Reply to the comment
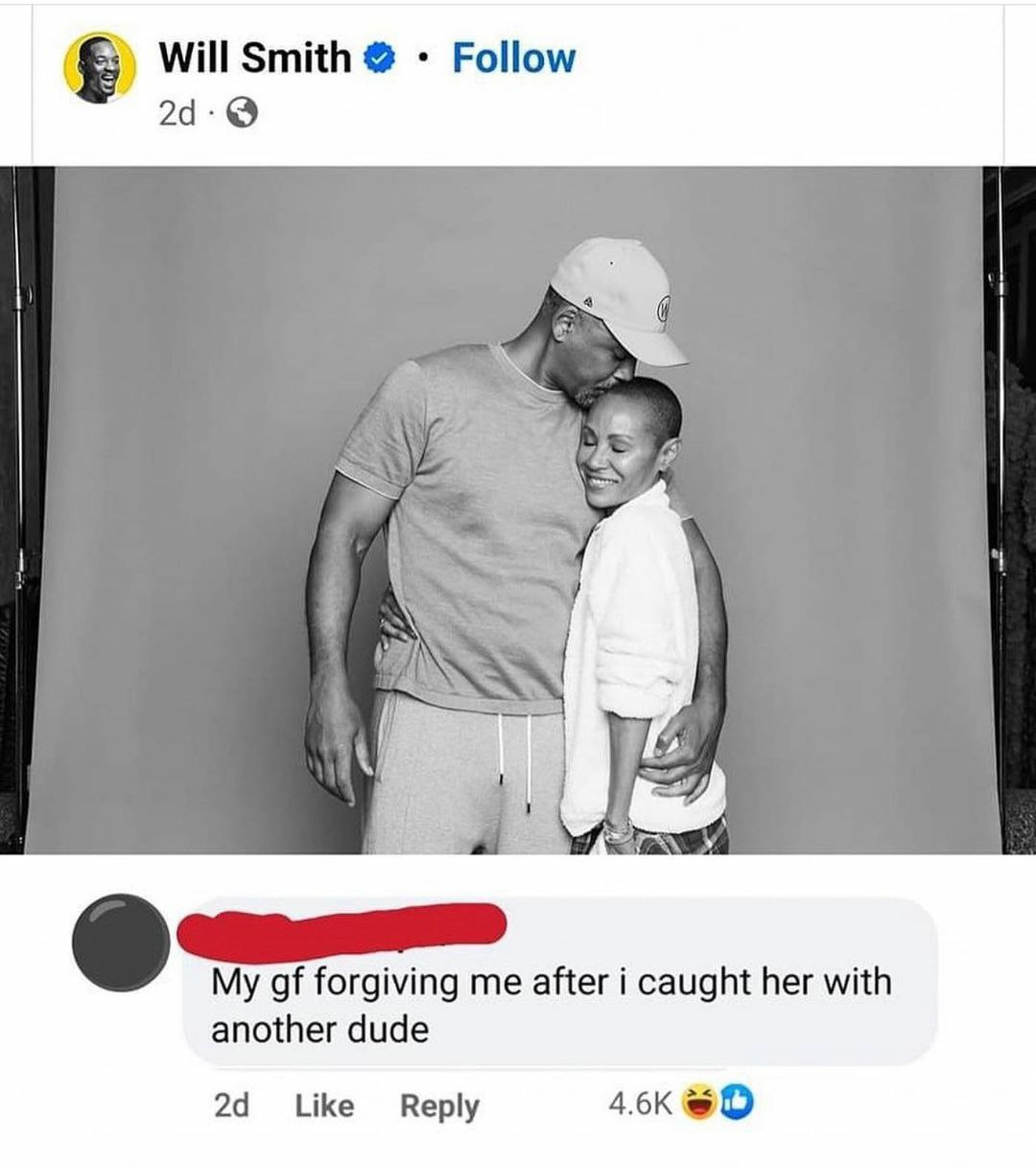 [439, 1107]
